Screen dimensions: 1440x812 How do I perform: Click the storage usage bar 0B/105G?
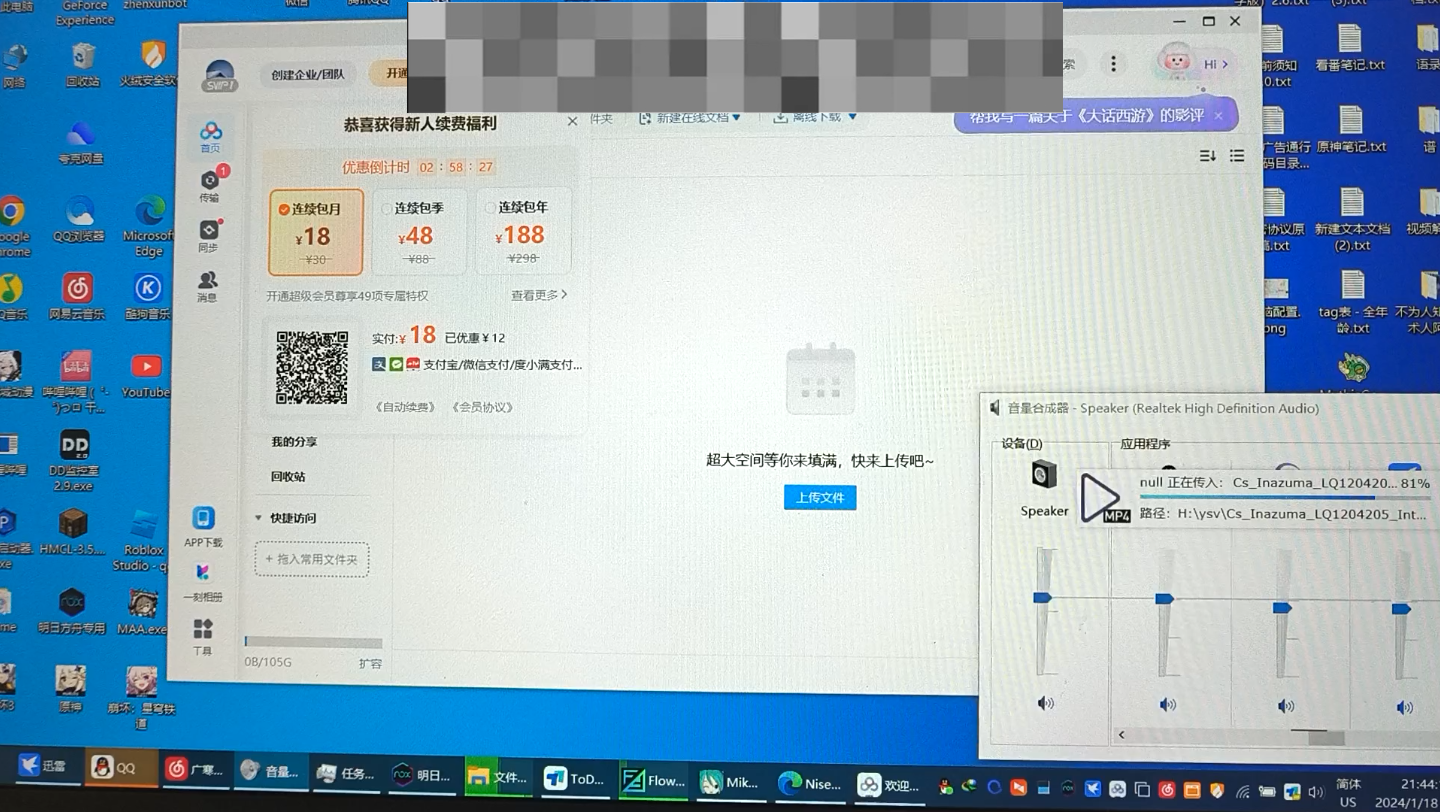click(313, 643)
